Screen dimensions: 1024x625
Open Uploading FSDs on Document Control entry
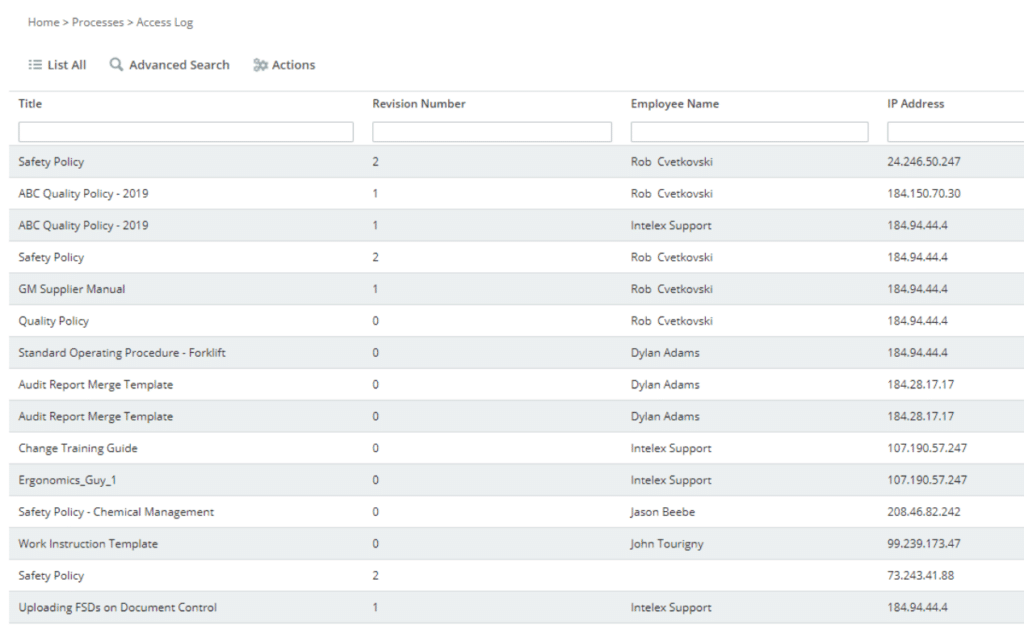point(117,607)
